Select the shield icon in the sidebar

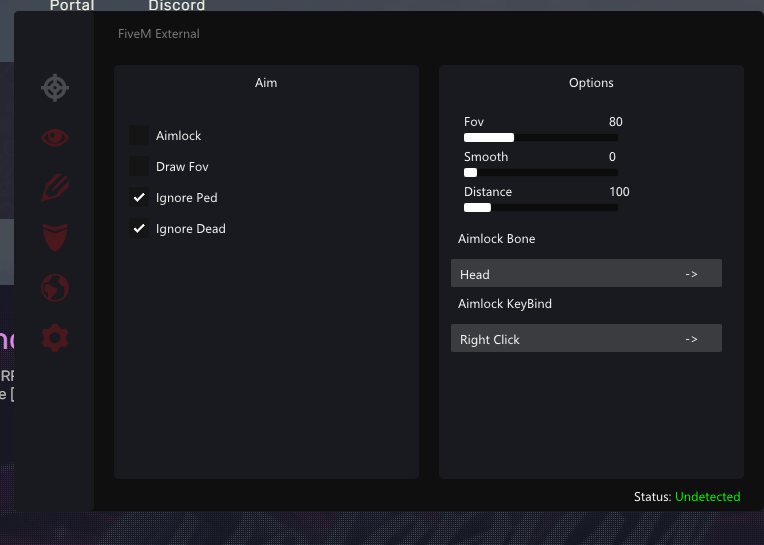click(55, 238)
